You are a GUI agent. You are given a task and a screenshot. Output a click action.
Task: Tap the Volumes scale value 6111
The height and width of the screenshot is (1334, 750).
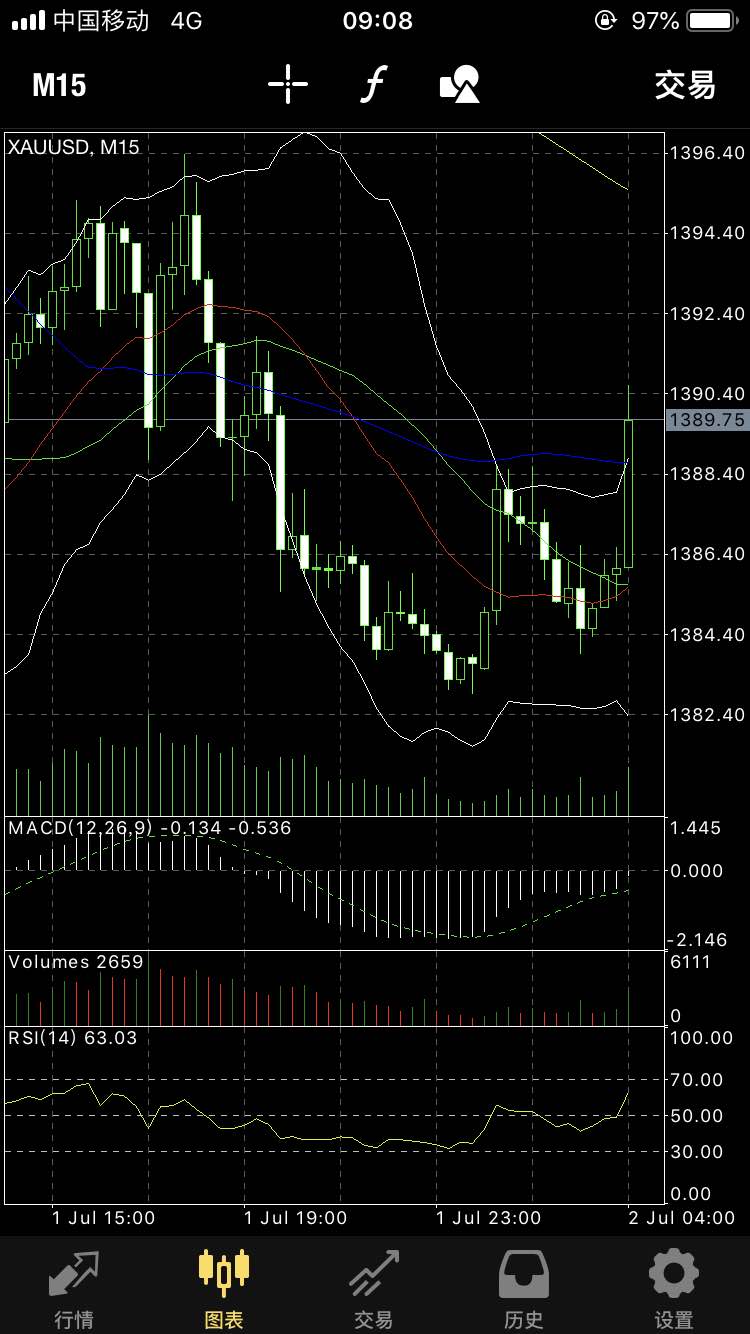[690, 961]
